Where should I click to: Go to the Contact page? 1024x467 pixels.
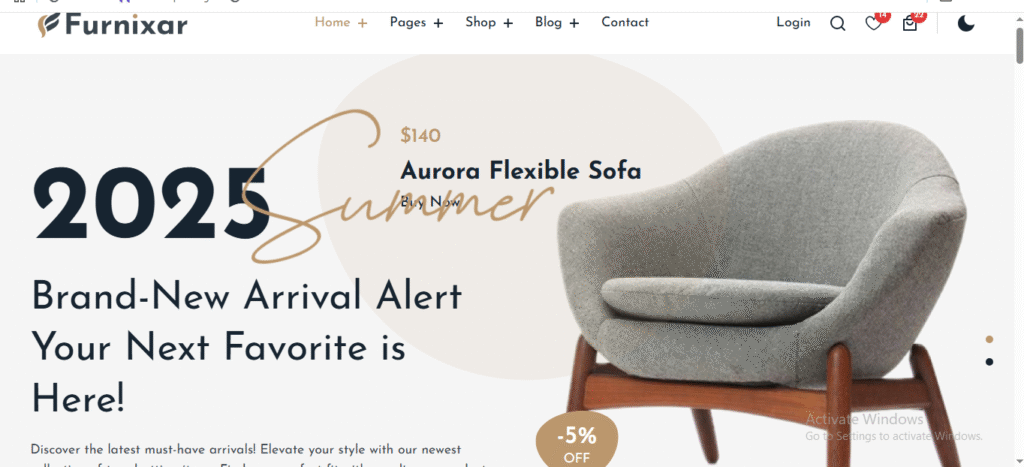(x=625, y=22)
